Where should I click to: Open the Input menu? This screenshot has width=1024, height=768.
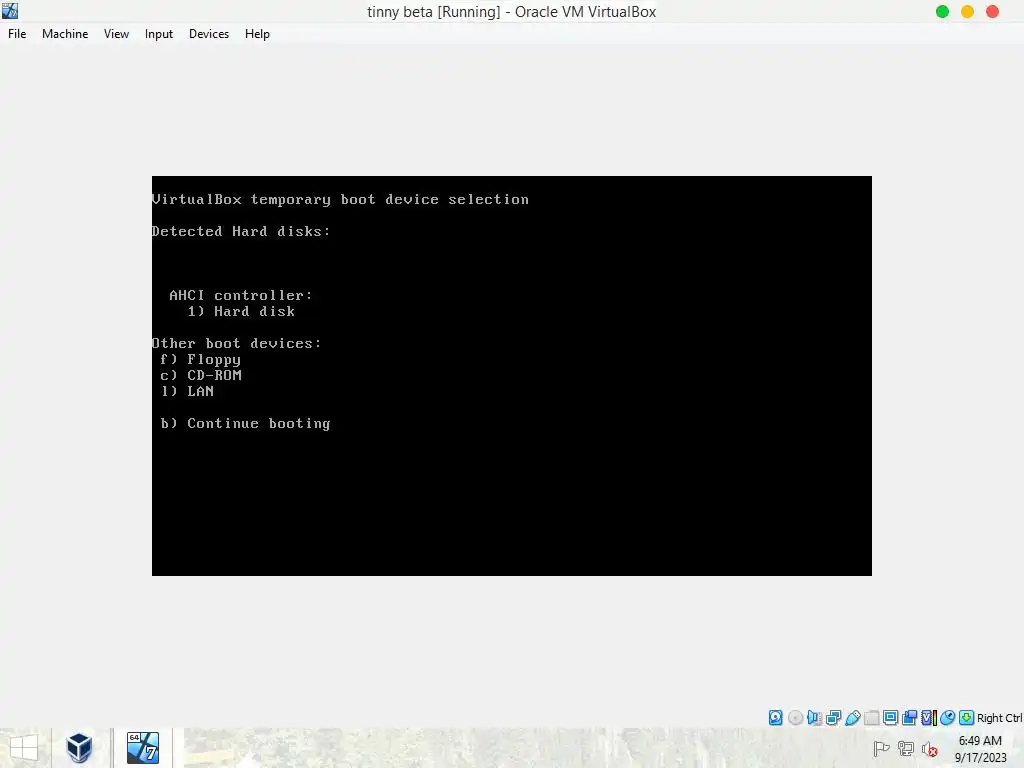[x=159, y=34]
